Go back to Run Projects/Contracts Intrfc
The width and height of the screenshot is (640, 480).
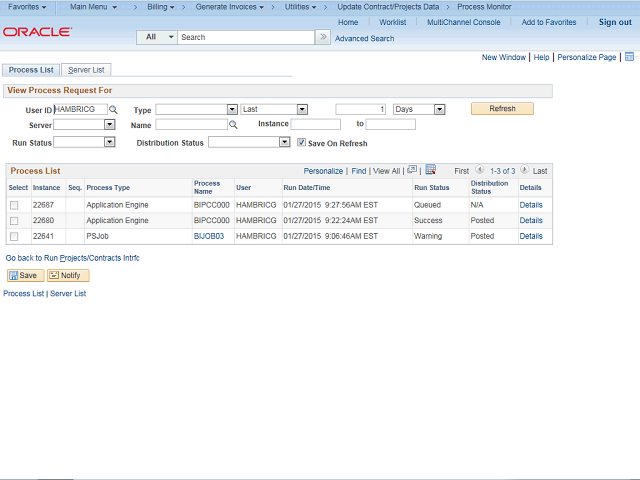point(72,258)
